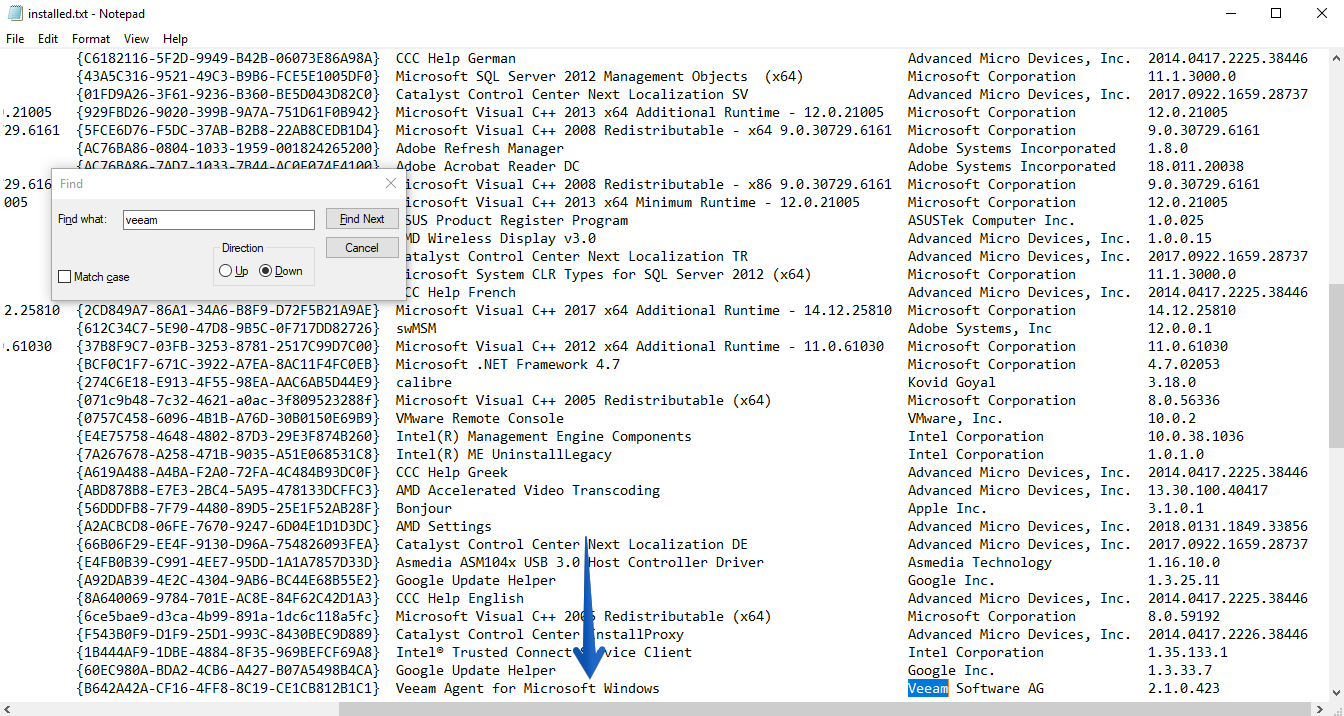
Task: Click the 'CCC Help English' text
Action: coord(460,598)
